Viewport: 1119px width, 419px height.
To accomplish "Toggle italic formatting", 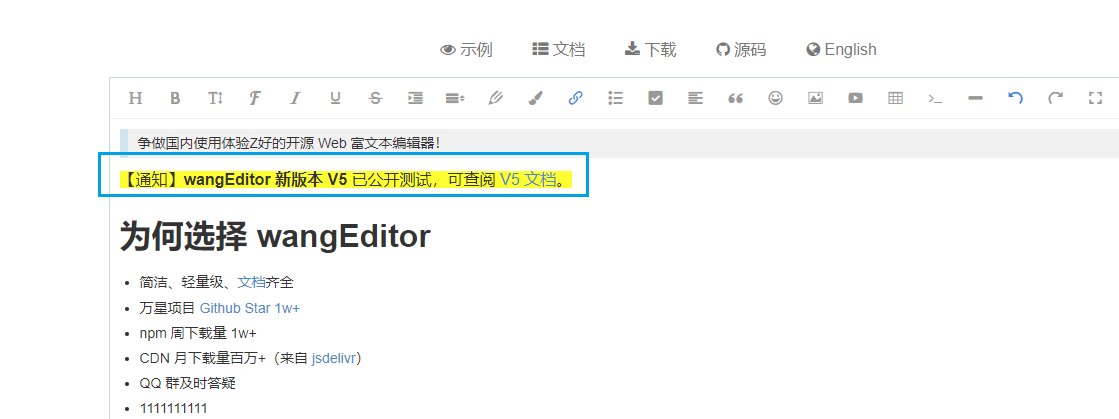I will 295,99.
